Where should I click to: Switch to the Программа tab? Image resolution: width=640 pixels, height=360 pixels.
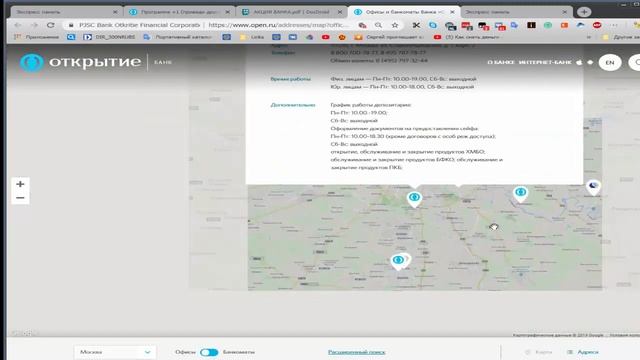coord(179,12)
